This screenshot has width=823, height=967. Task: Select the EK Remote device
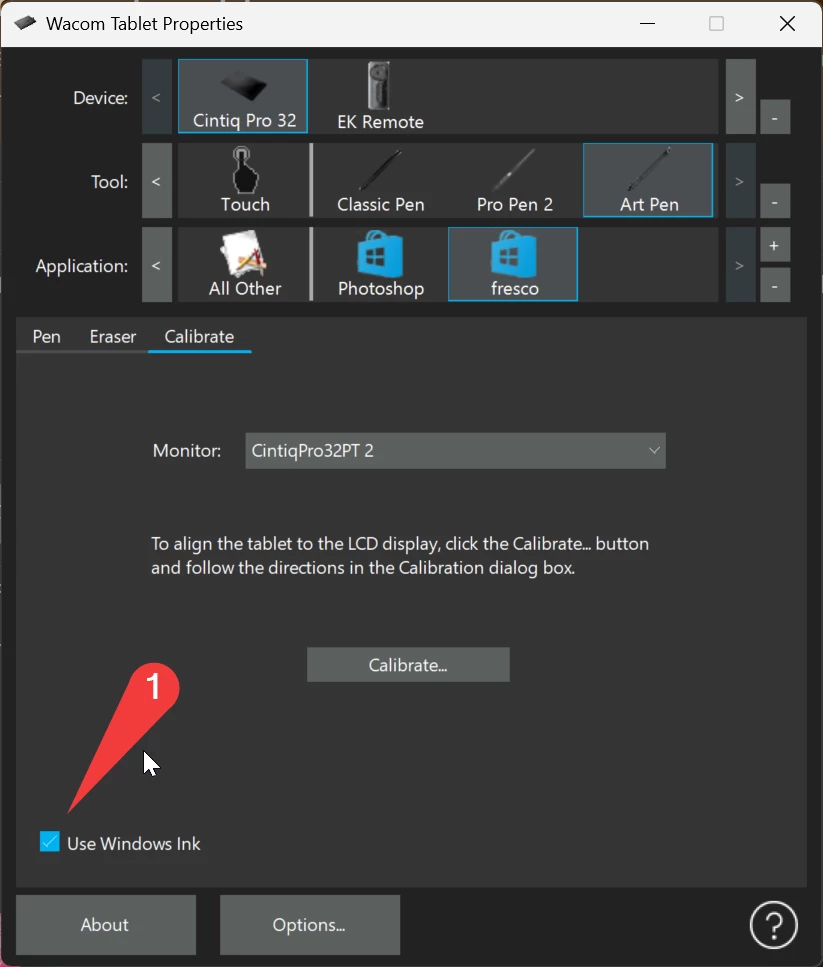(380, 96)
